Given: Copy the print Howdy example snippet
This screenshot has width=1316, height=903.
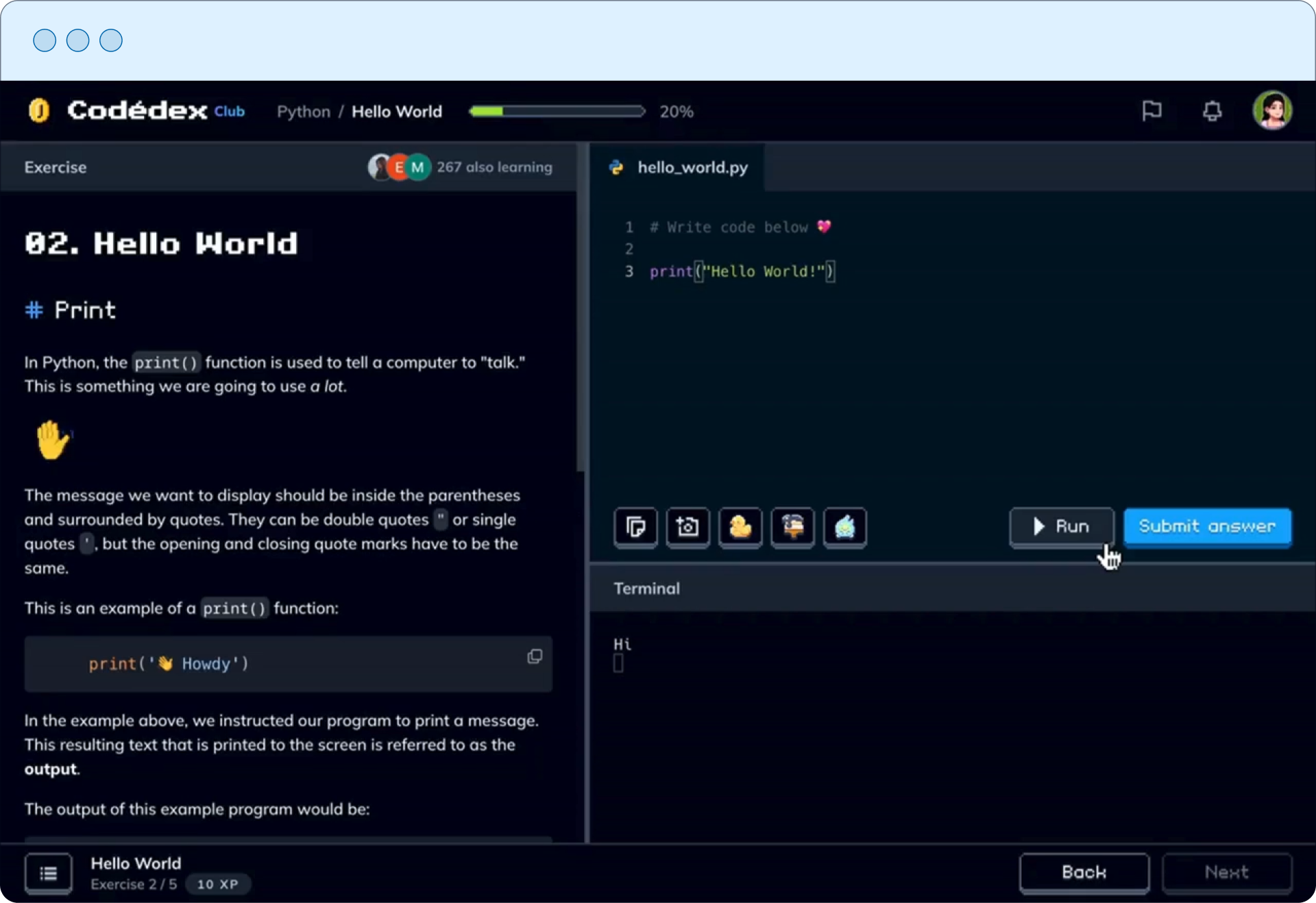Looking at the screenshot, I should (535, 656).
